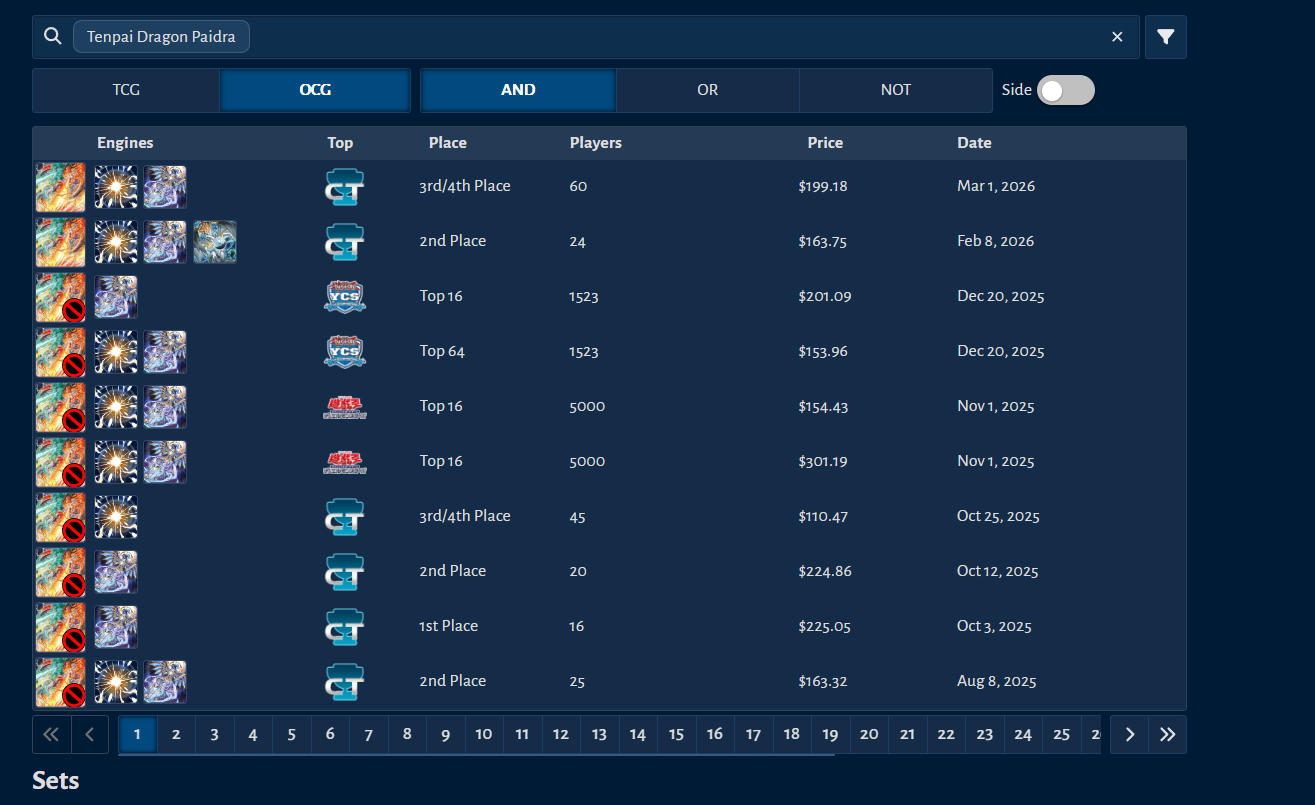
Task: Click the starburst engine icon in the $110.47 row
Action: [x=116, y=517]
